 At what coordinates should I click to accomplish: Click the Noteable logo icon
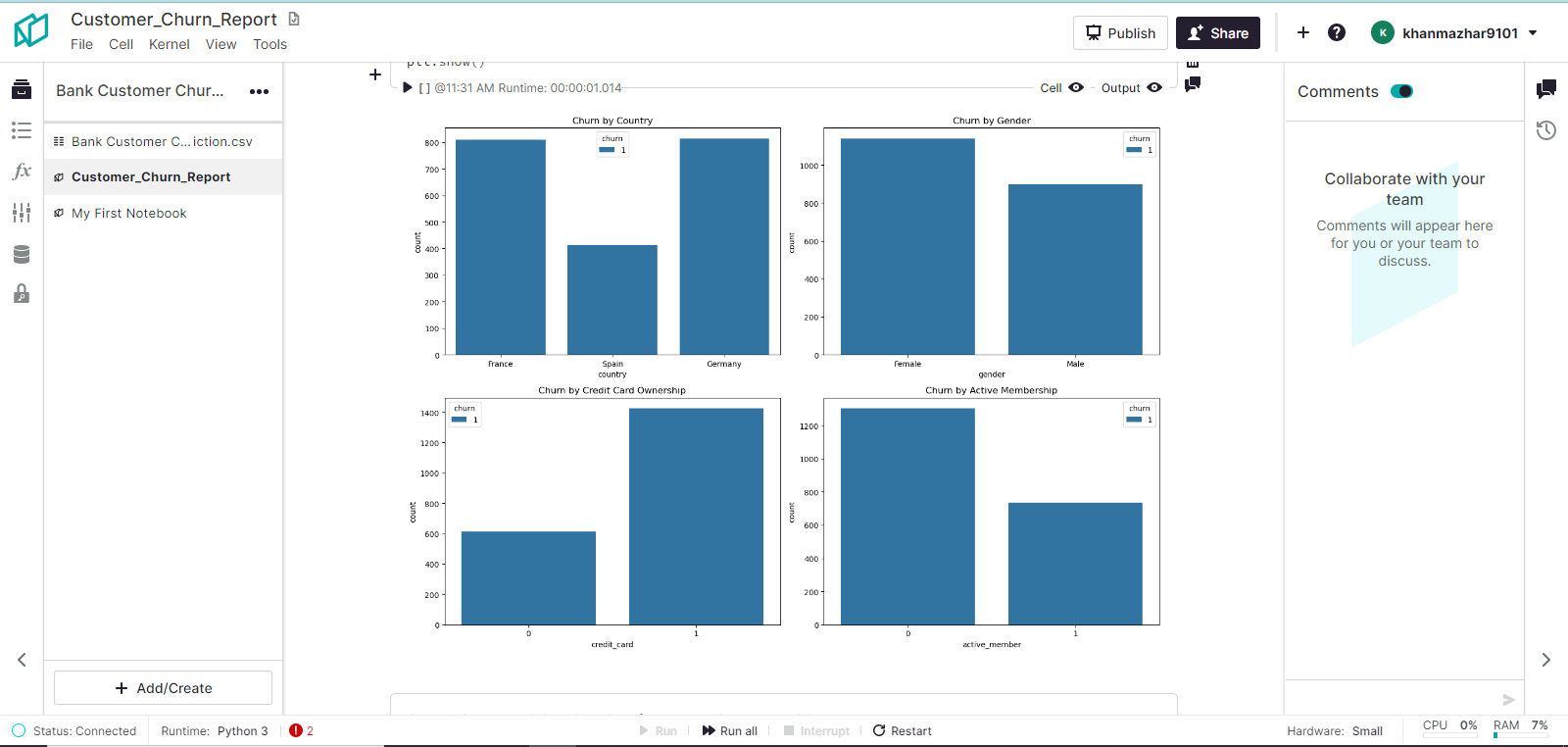[30, 30]
